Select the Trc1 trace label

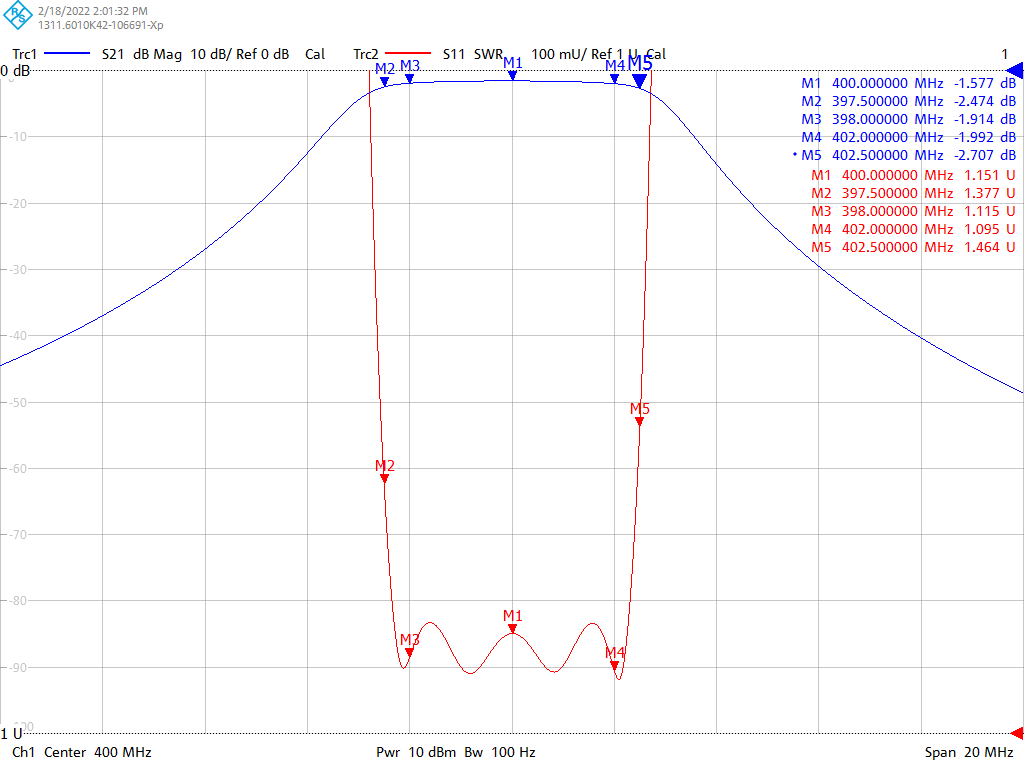click(x=25, y=54)
